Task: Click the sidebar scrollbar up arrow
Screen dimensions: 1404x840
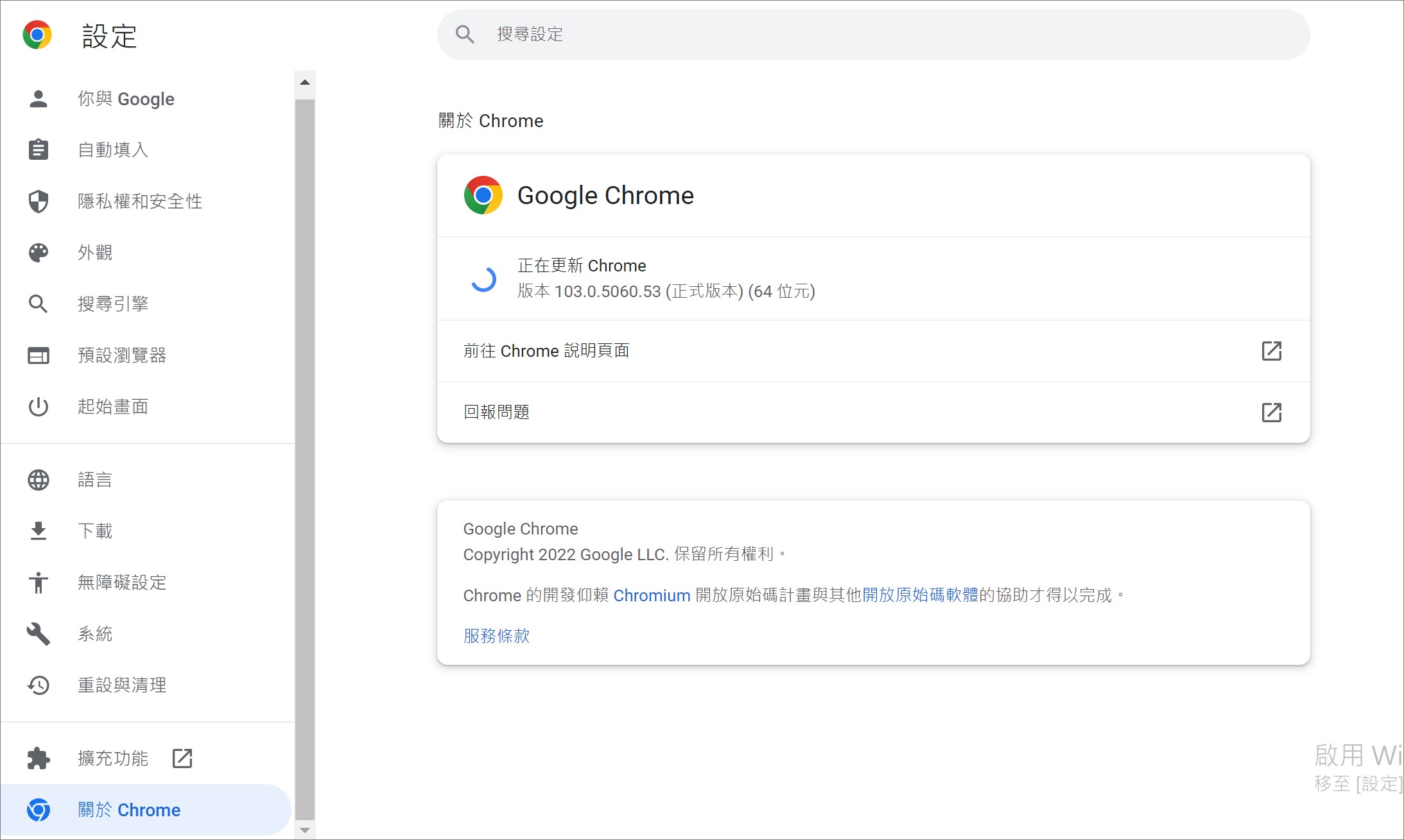Action: [305, 82]
